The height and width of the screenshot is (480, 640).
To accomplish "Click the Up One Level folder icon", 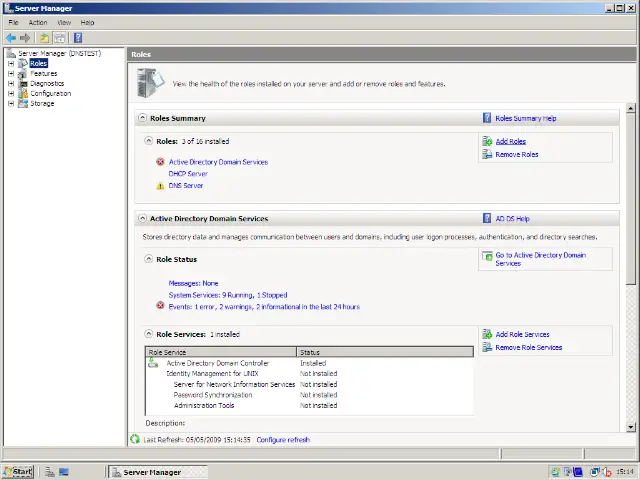I will pos(44,38).
